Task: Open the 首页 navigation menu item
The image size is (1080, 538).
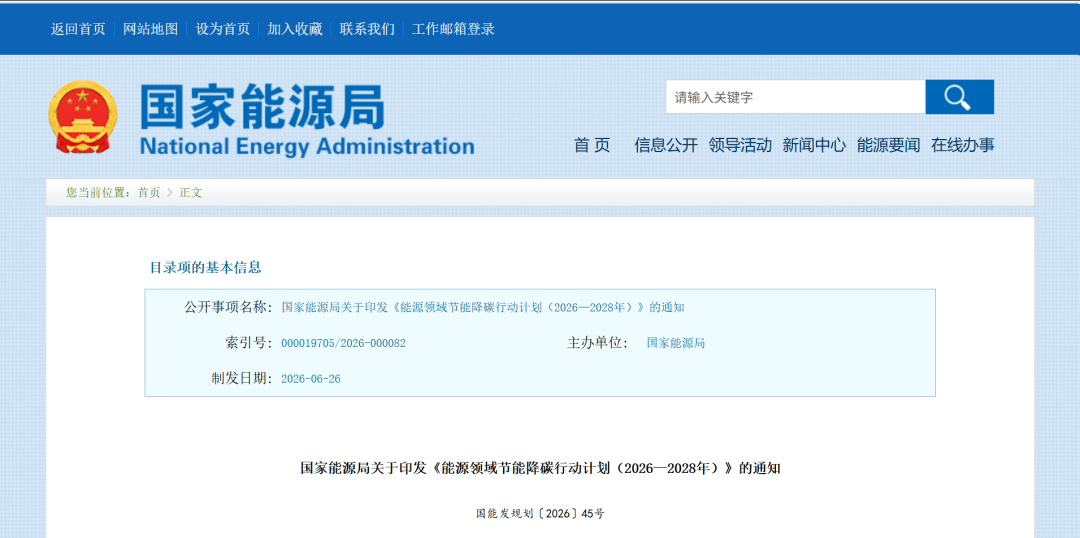Action: click(592, 145)
